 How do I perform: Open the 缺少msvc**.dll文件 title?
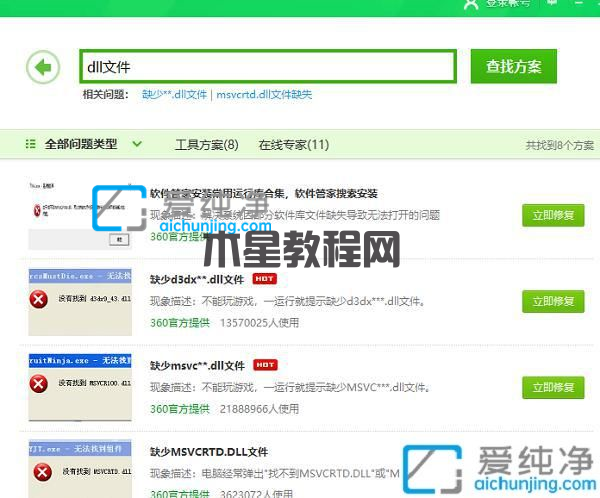(x=197, y=366)
